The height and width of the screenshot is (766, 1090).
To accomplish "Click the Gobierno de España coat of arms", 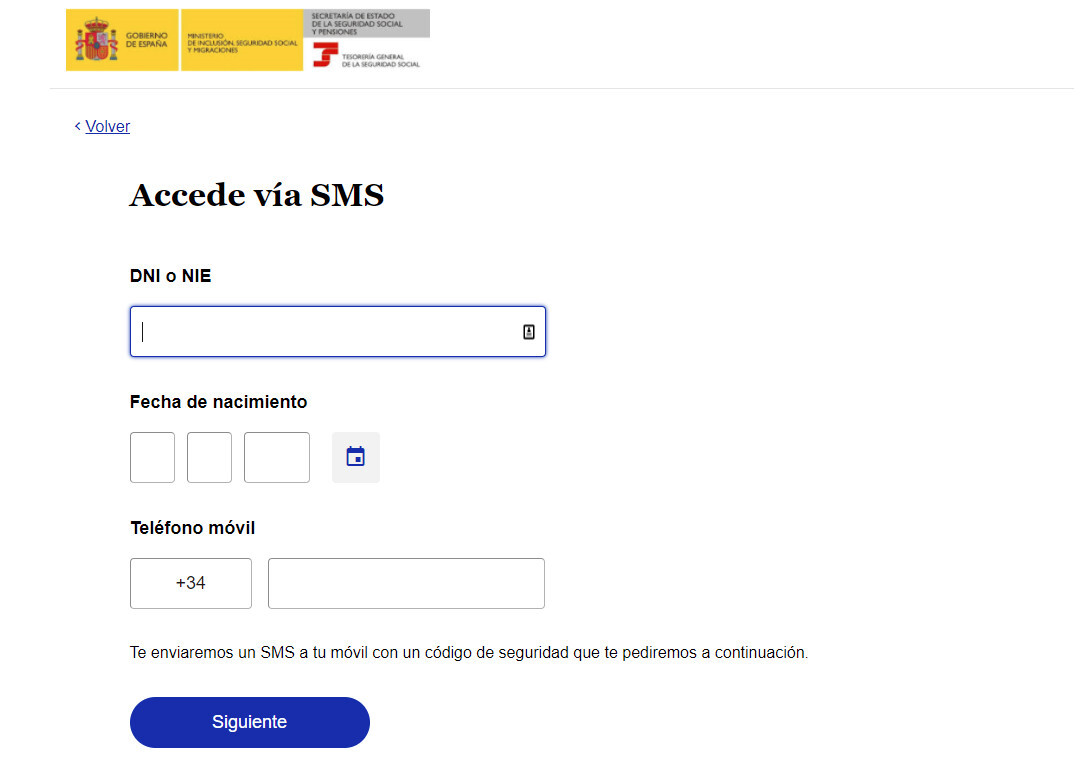I will pyautogui.click(x=97, y=41).
